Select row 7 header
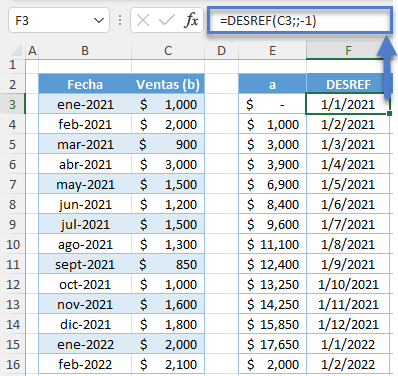Viewport: 398px width, 376px height. [13, 184]
